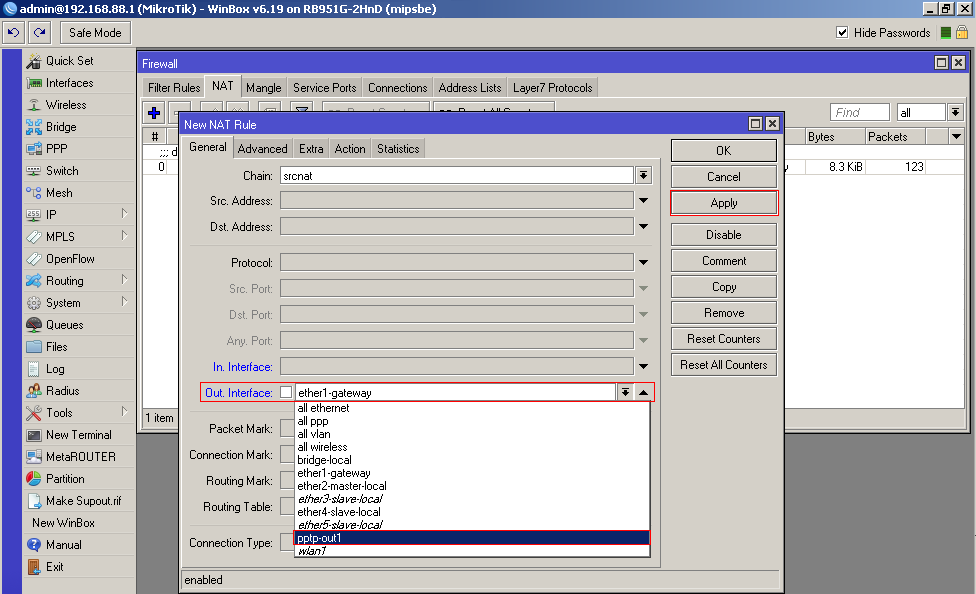This screenshot has height=594, width=976.
Task: Tick the Out. Interface invert checkbox
Action: (x=286, y=392)
